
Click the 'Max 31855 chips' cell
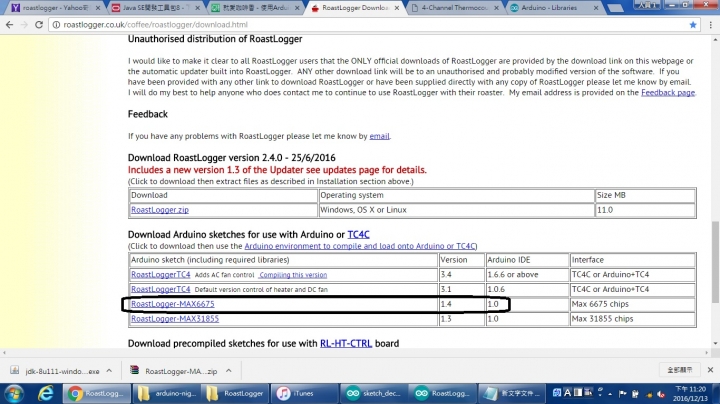[x=633, y=319]
